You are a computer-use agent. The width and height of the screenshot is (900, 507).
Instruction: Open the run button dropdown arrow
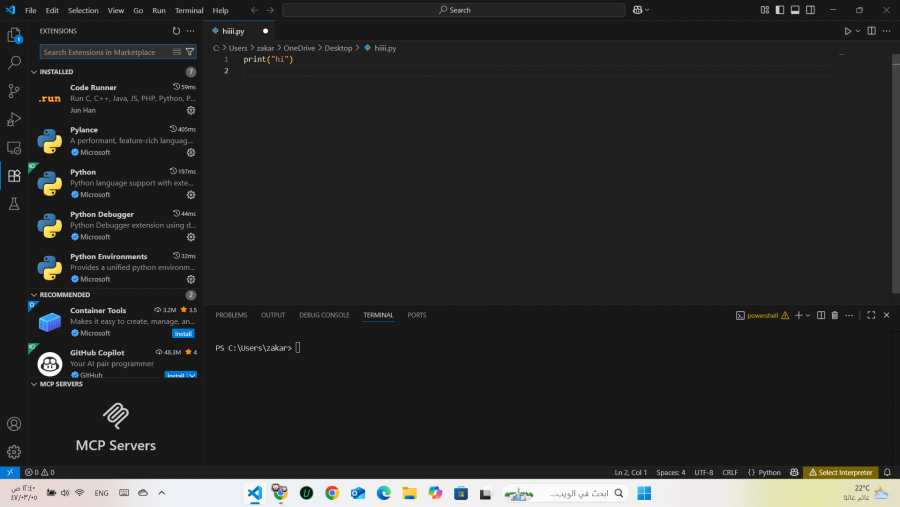point(858,31)
